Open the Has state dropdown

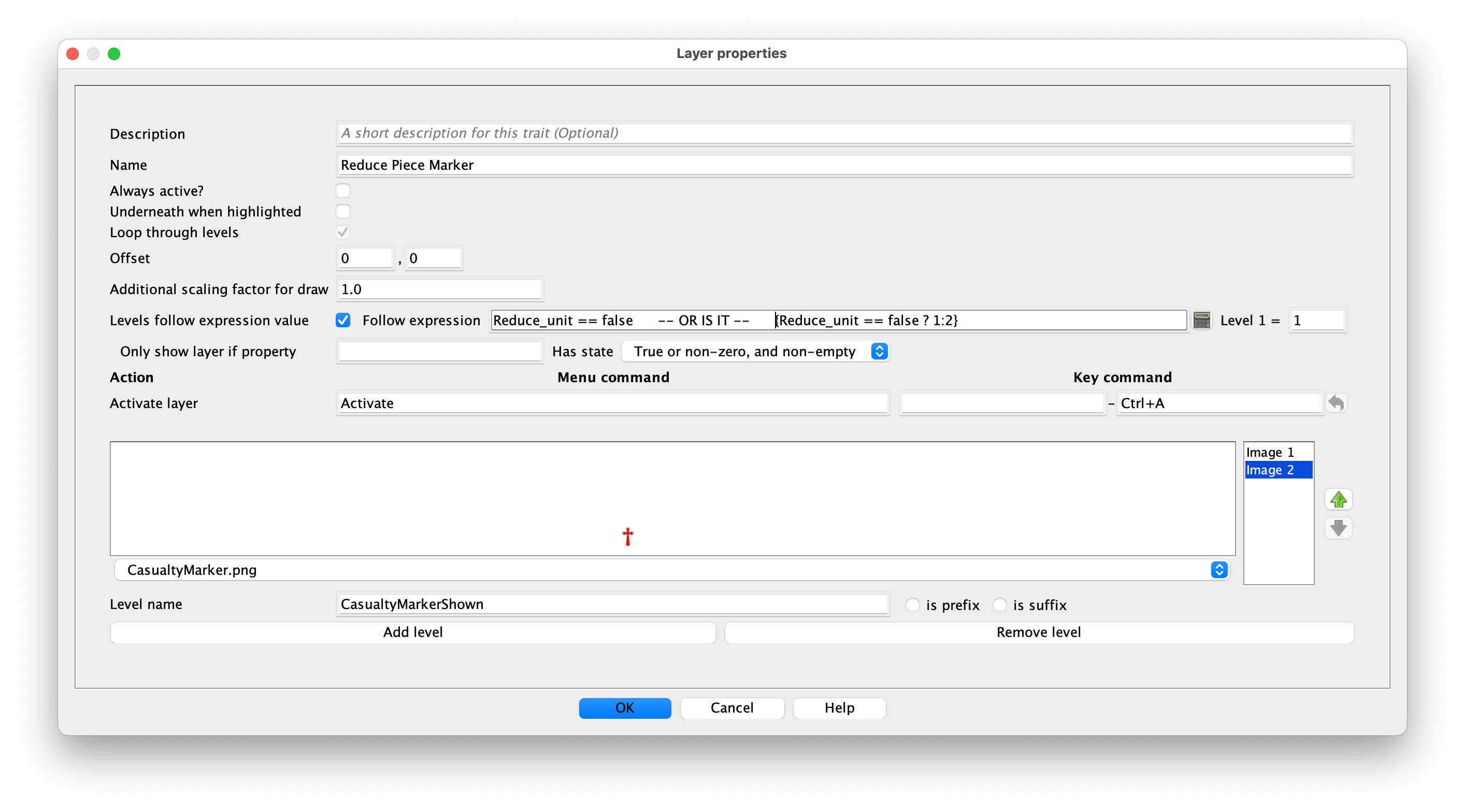755,352
